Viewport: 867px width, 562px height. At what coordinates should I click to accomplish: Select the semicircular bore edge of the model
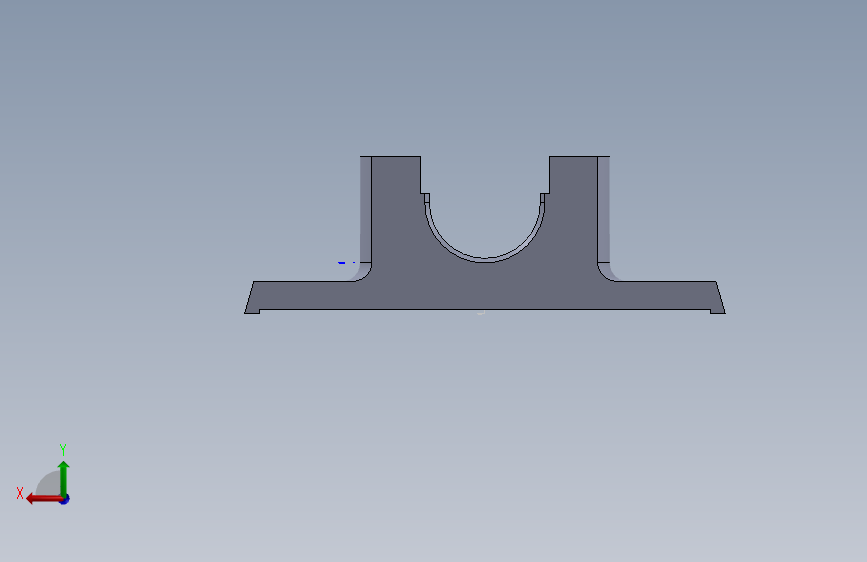click(x=484, y=259)
